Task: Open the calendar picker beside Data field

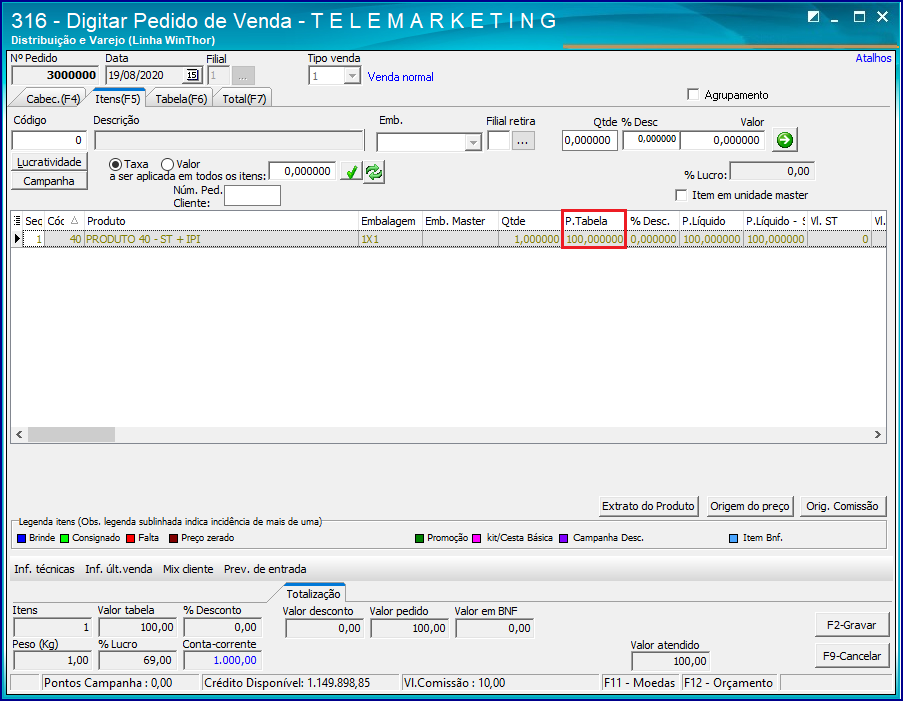Action: [192, 75]
